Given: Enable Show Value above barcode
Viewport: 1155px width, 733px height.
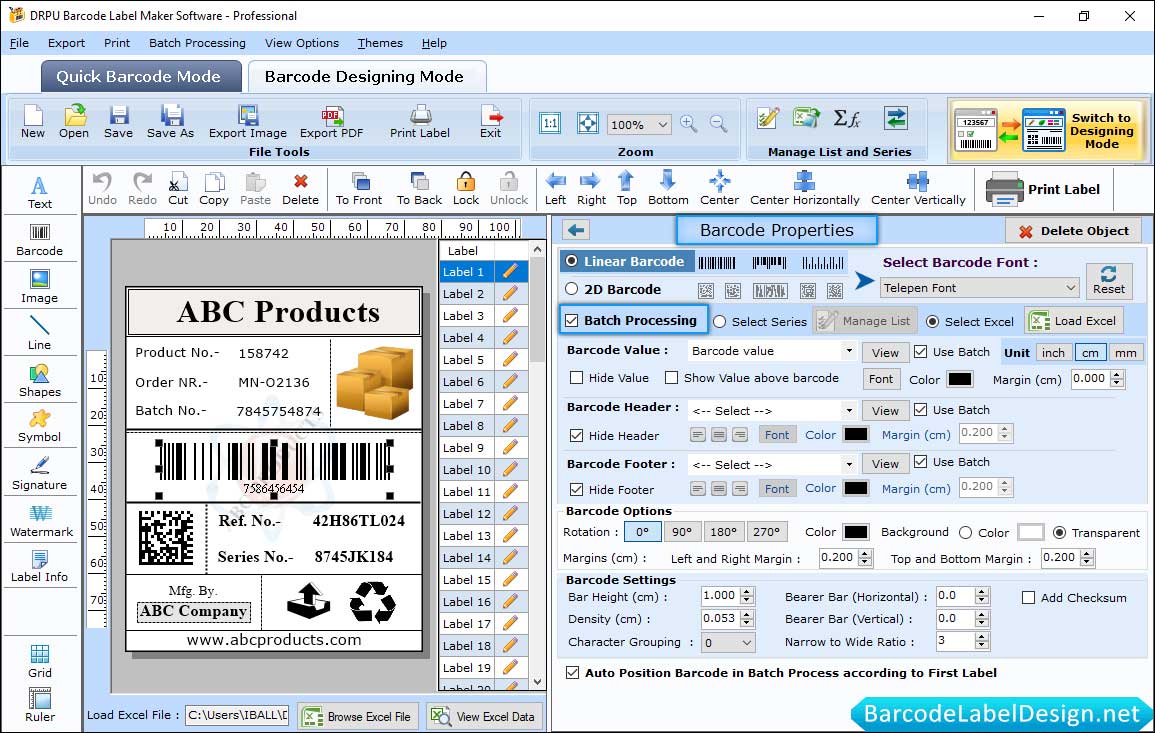Looking at the screenshot, I should pyautogui.click(x=672, y=377).
